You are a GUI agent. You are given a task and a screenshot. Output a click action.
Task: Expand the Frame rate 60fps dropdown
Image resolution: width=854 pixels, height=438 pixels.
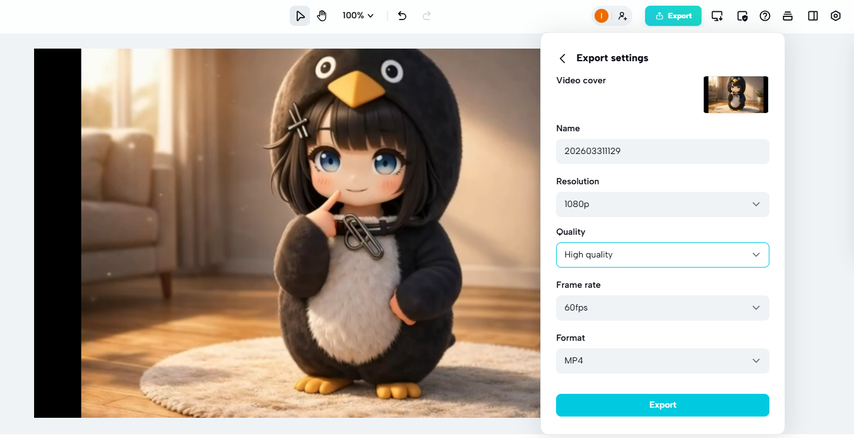[662, 308]
